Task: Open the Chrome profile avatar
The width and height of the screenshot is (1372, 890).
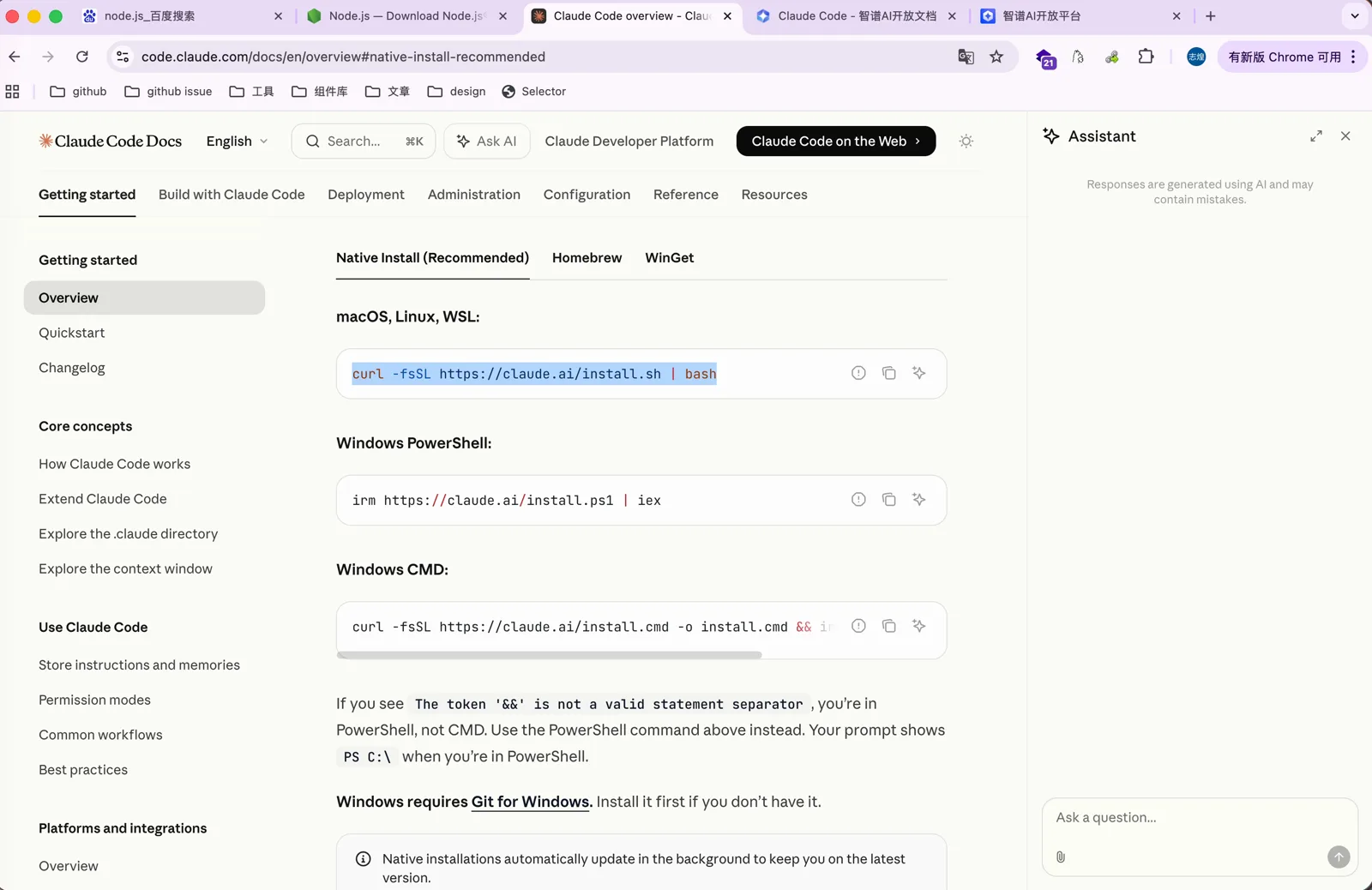Action: pyautogui.click(x=1196, y=57)
